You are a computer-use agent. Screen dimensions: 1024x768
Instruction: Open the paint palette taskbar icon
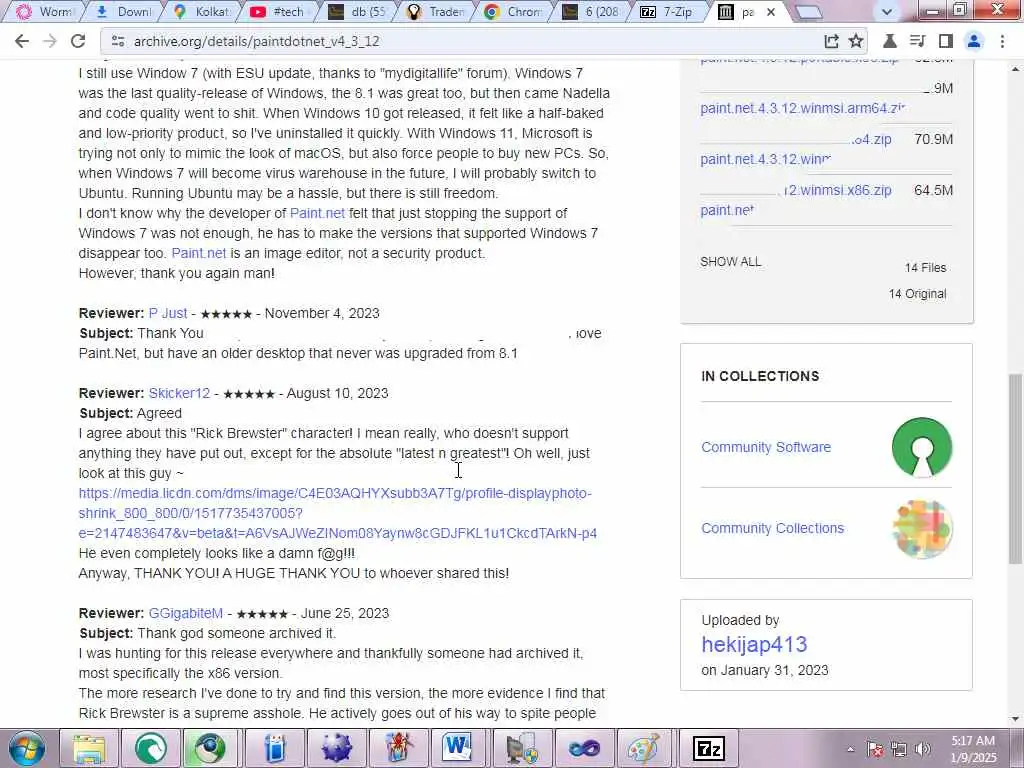pyautogui.click(x=645, y=748)
